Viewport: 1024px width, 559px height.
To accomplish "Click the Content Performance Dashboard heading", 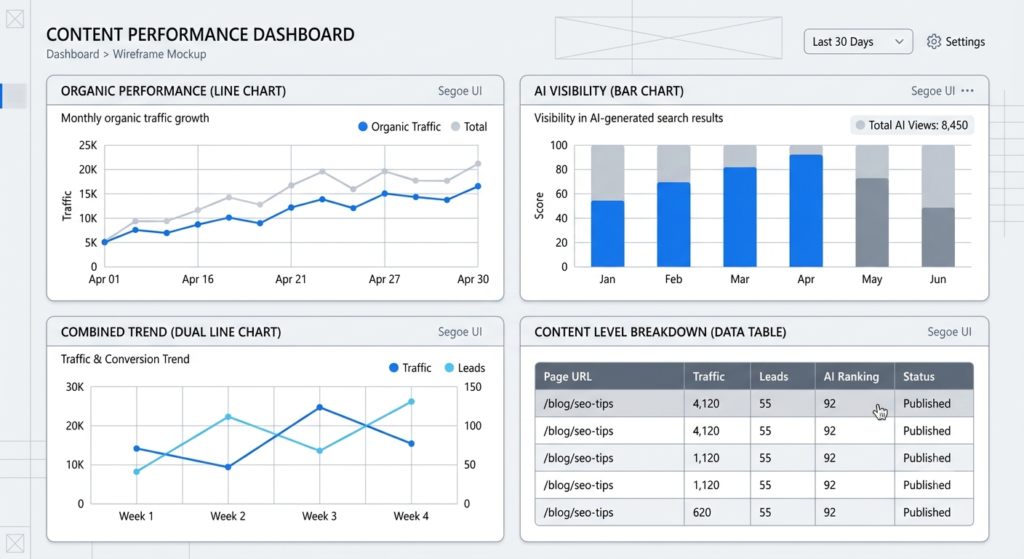I will [x=200, y=35].
